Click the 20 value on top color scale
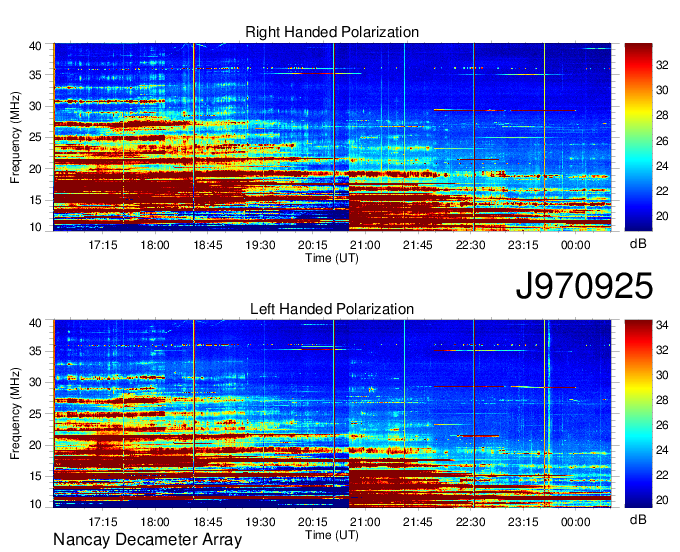This screenshot has height=552, width=680. 662,216
